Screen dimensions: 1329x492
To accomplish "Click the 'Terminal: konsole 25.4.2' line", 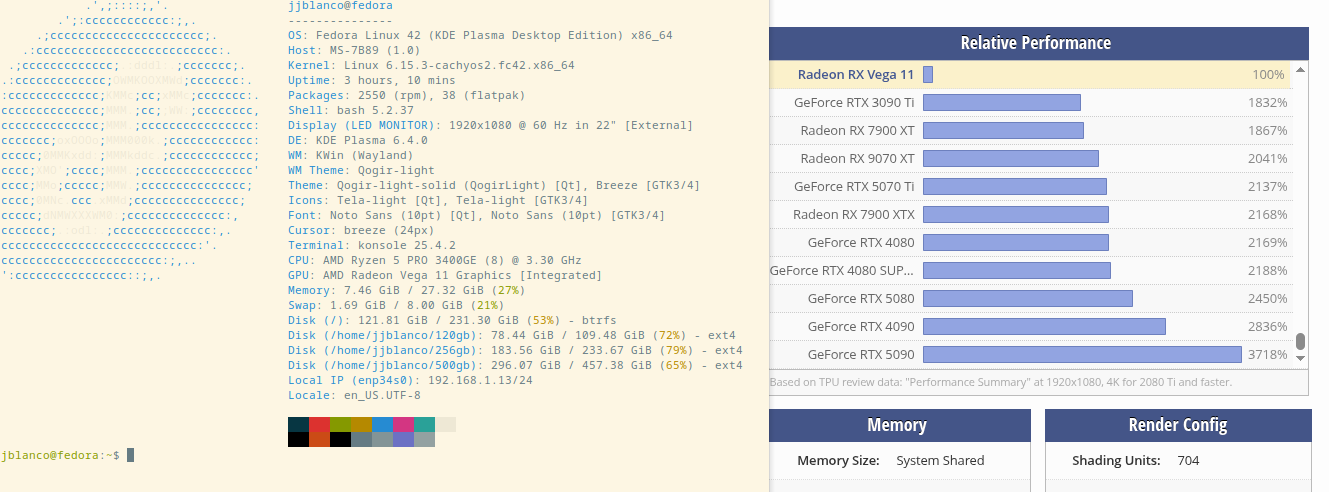I will tap(372, 245).
